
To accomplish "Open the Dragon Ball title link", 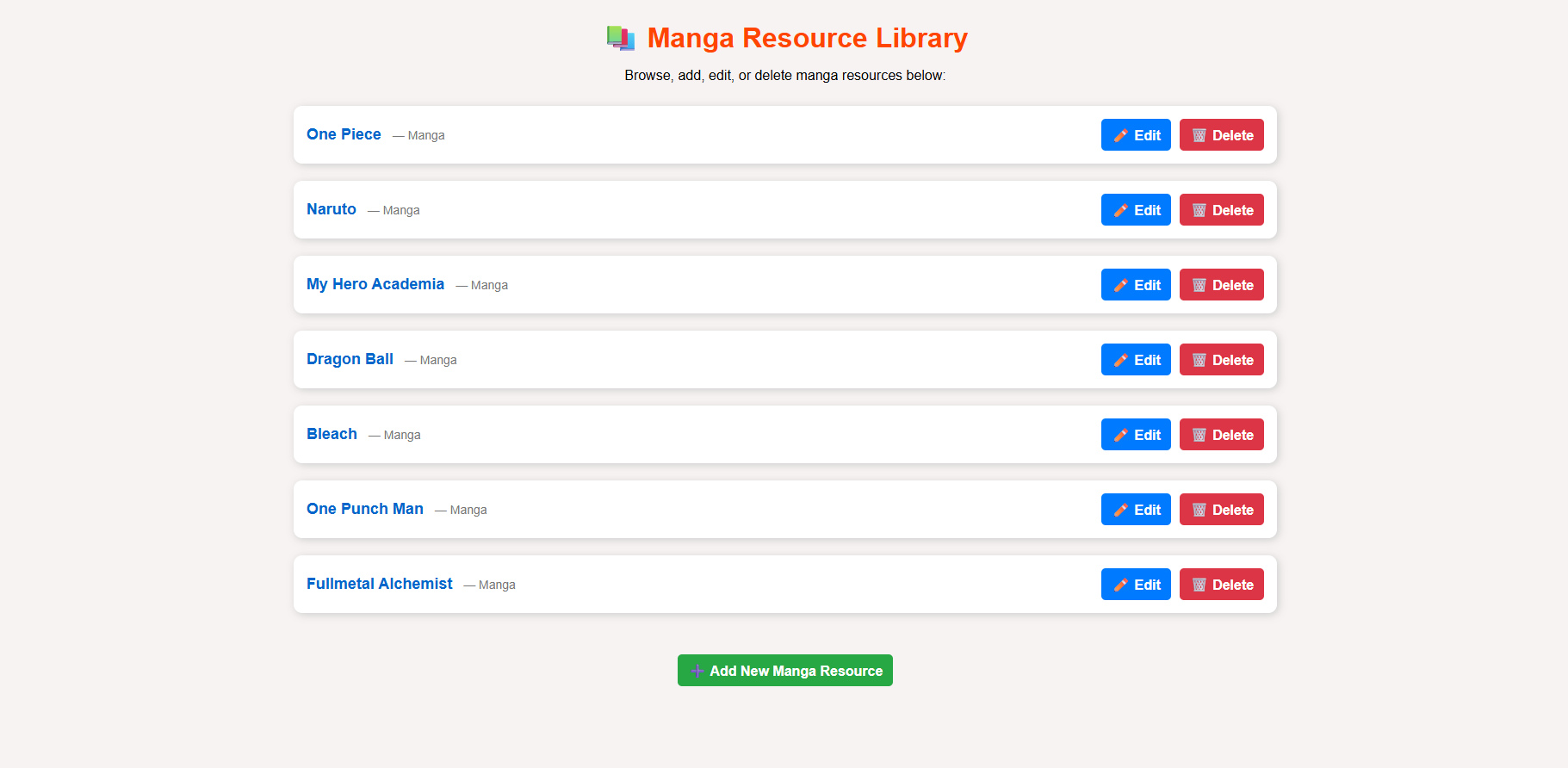I will tap(350, 359).
